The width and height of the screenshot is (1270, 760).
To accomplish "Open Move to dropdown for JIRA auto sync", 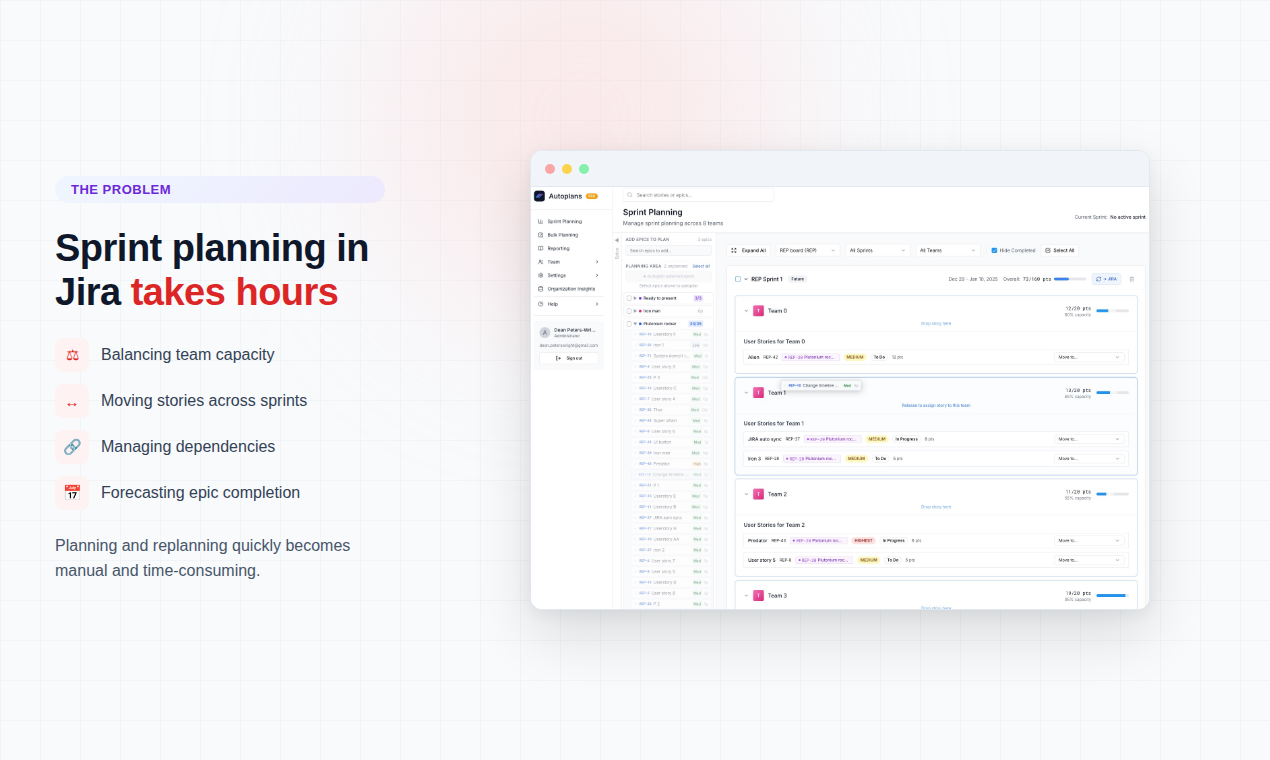I will click(1089, 439).
